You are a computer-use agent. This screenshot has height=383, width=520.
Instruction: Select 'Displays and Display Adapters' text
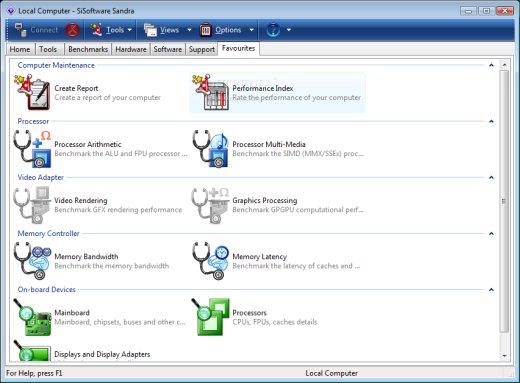click(x=102, y=354)
